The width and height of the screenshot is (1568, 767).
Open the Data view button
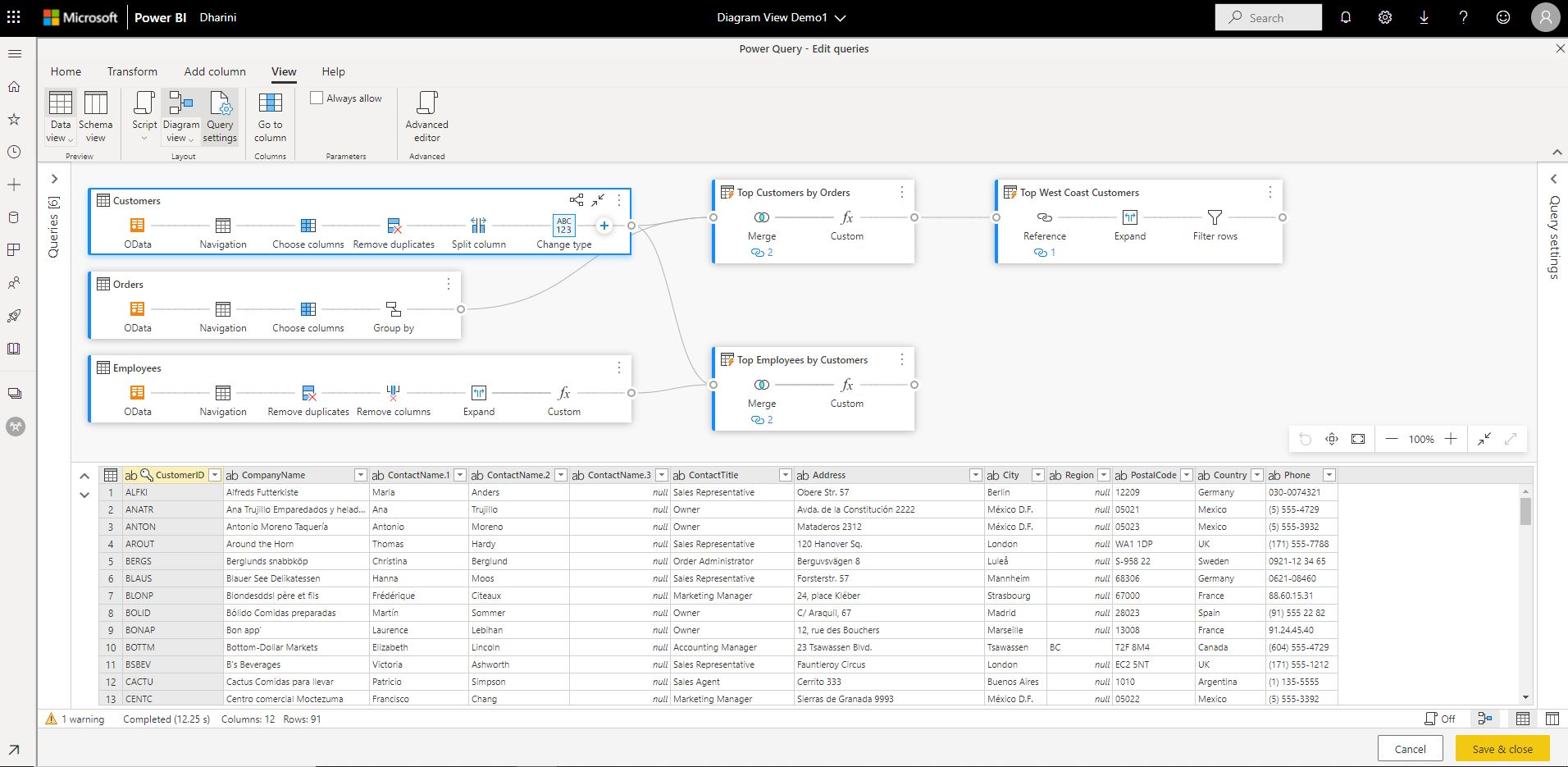[x=61, y=117]
